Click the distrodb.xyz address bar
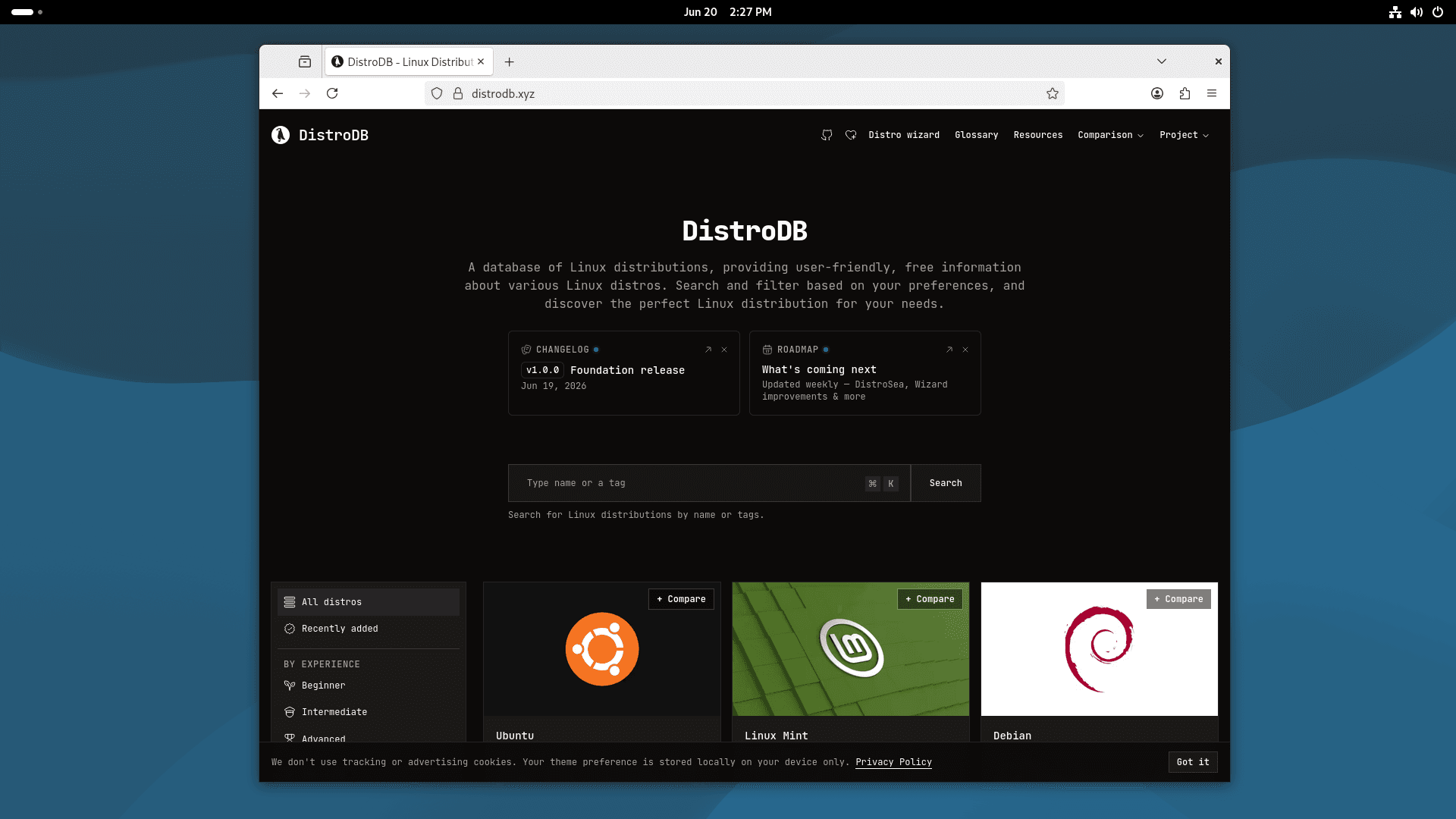The height and width of the screenshot is (819, 1456). point(743,93)
